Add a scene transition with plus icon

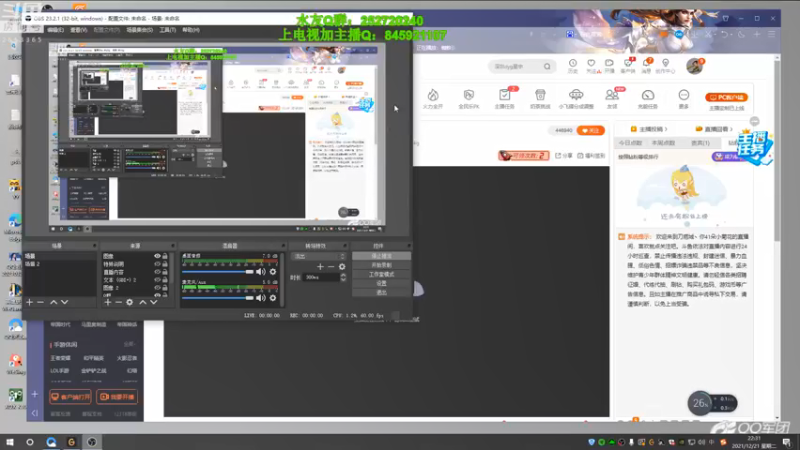click(x=320, y=267)
